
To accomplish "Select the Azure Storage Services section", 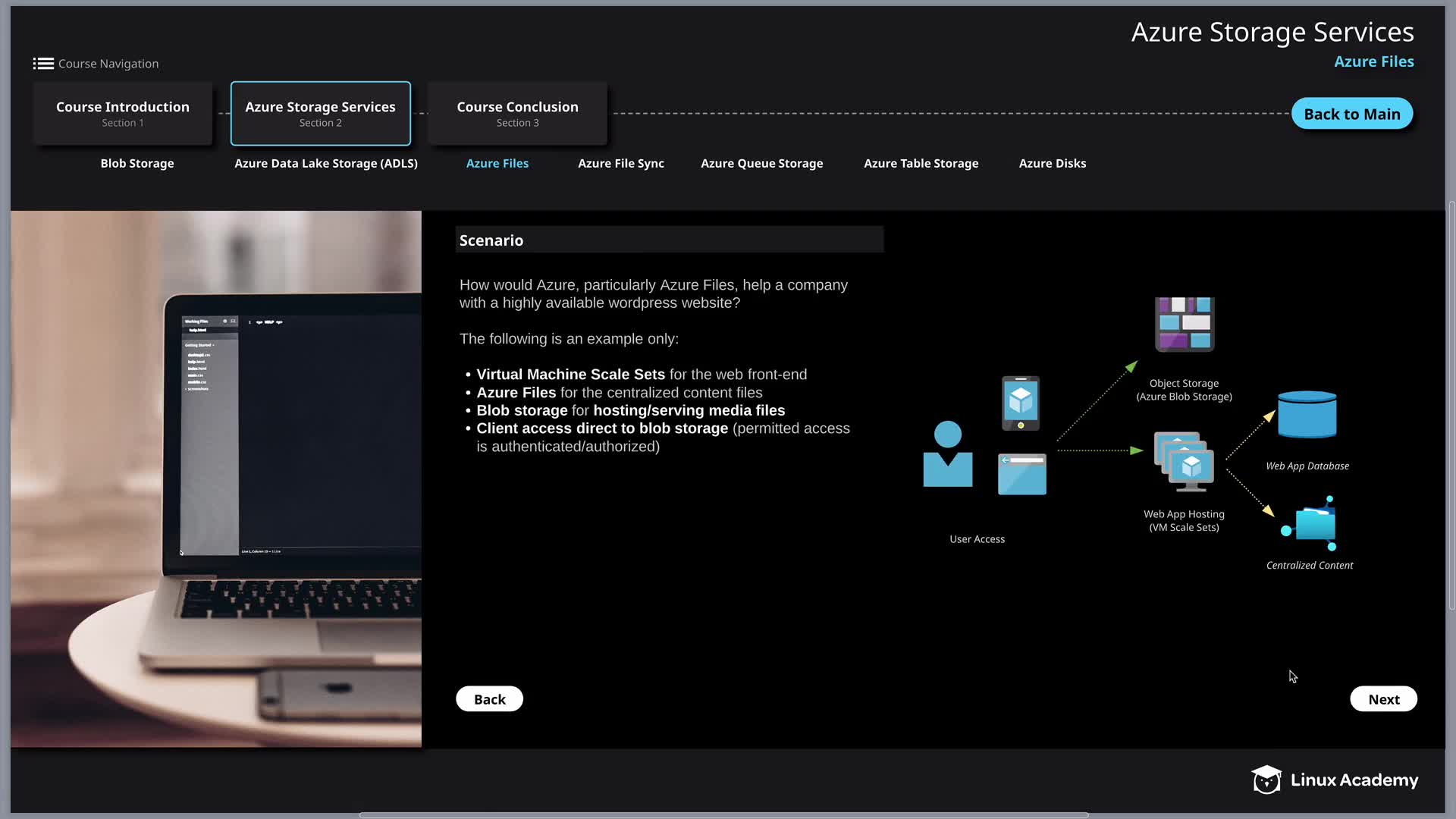I will [320, 114].
